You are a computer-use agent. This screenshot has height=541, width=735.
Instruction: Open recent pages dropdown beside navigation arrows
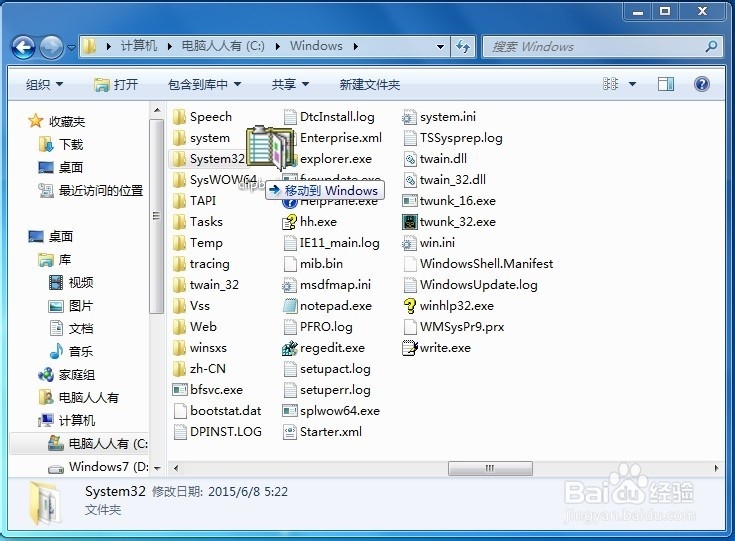71,47
